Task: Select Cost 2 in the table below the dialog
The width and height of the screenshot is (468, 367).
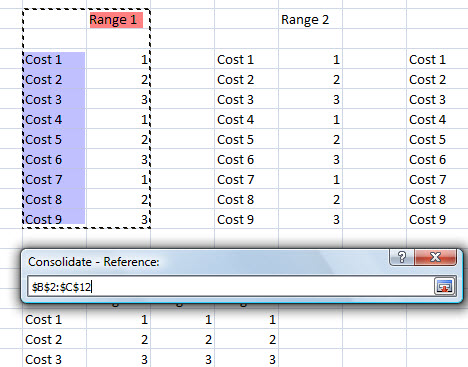Action: 43,340
